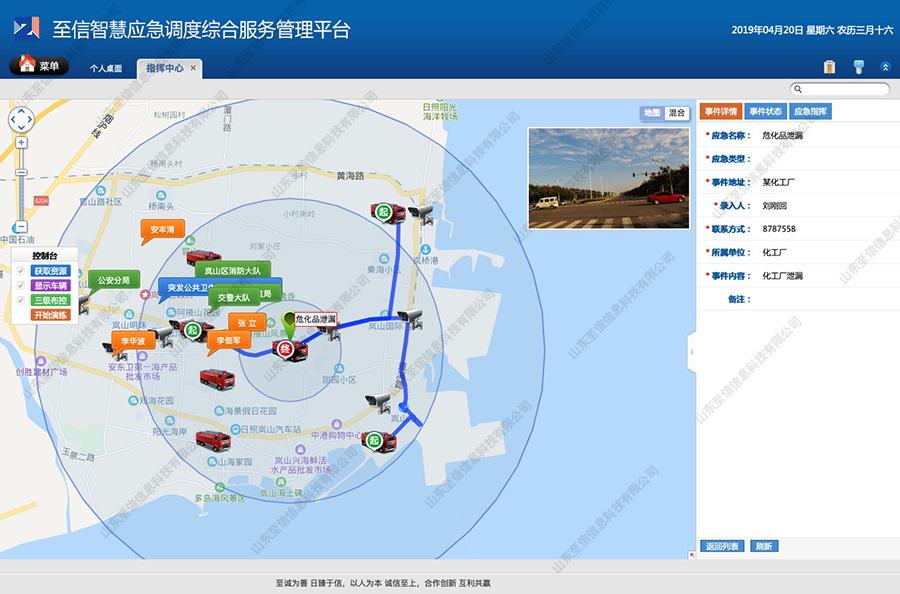Screen dimensions: 900x594
Task: Switch map to 地图 view
Action: click(652, 113)
